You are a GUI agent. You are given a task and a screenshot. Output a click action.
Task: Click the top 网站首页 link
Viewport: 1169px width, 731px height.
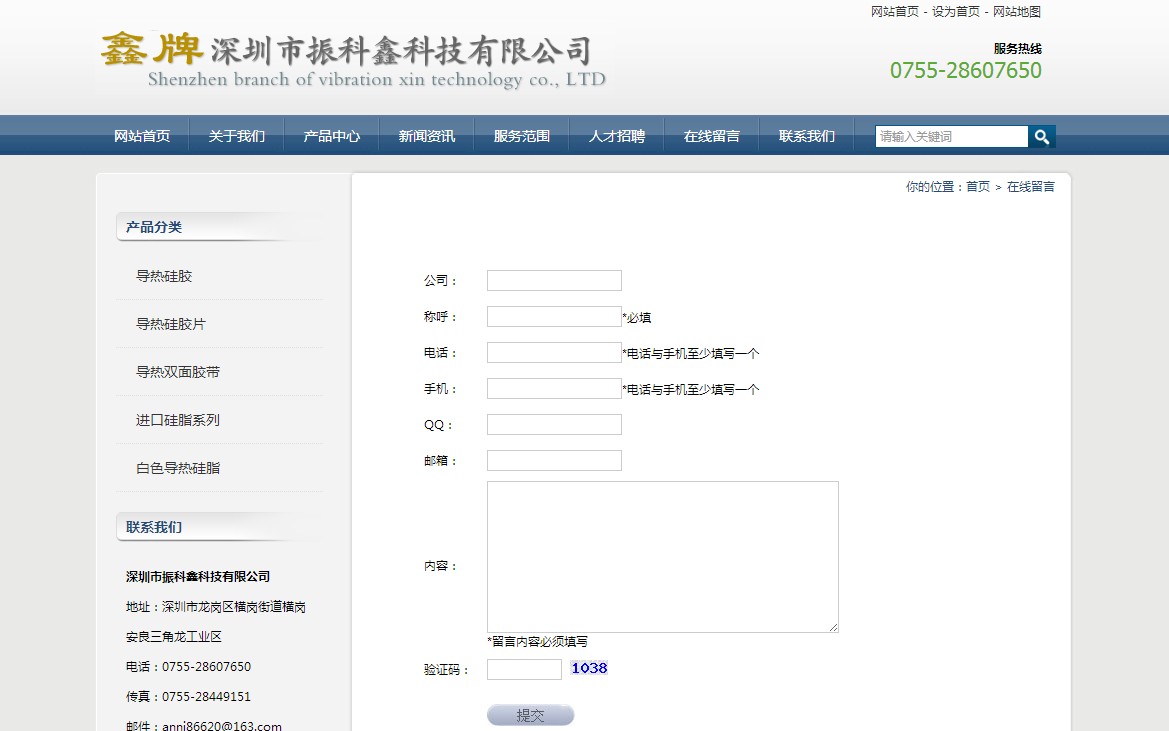895,12
